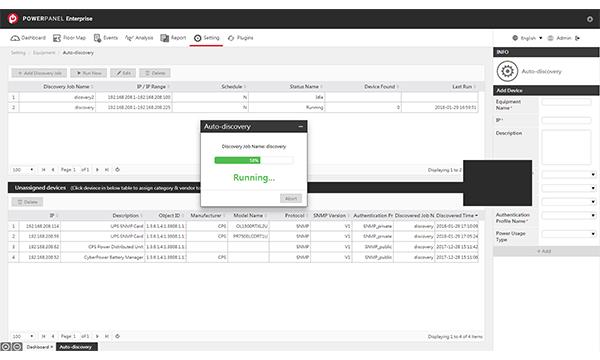Viewport: 600px width, 360px height.
Task: Sort by the Discovery Job Name column header
Action: coord(57,87)
